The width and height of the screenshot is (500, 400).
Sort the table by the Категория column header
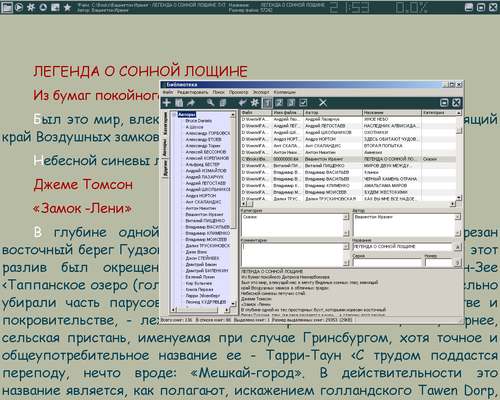(439, 113)
